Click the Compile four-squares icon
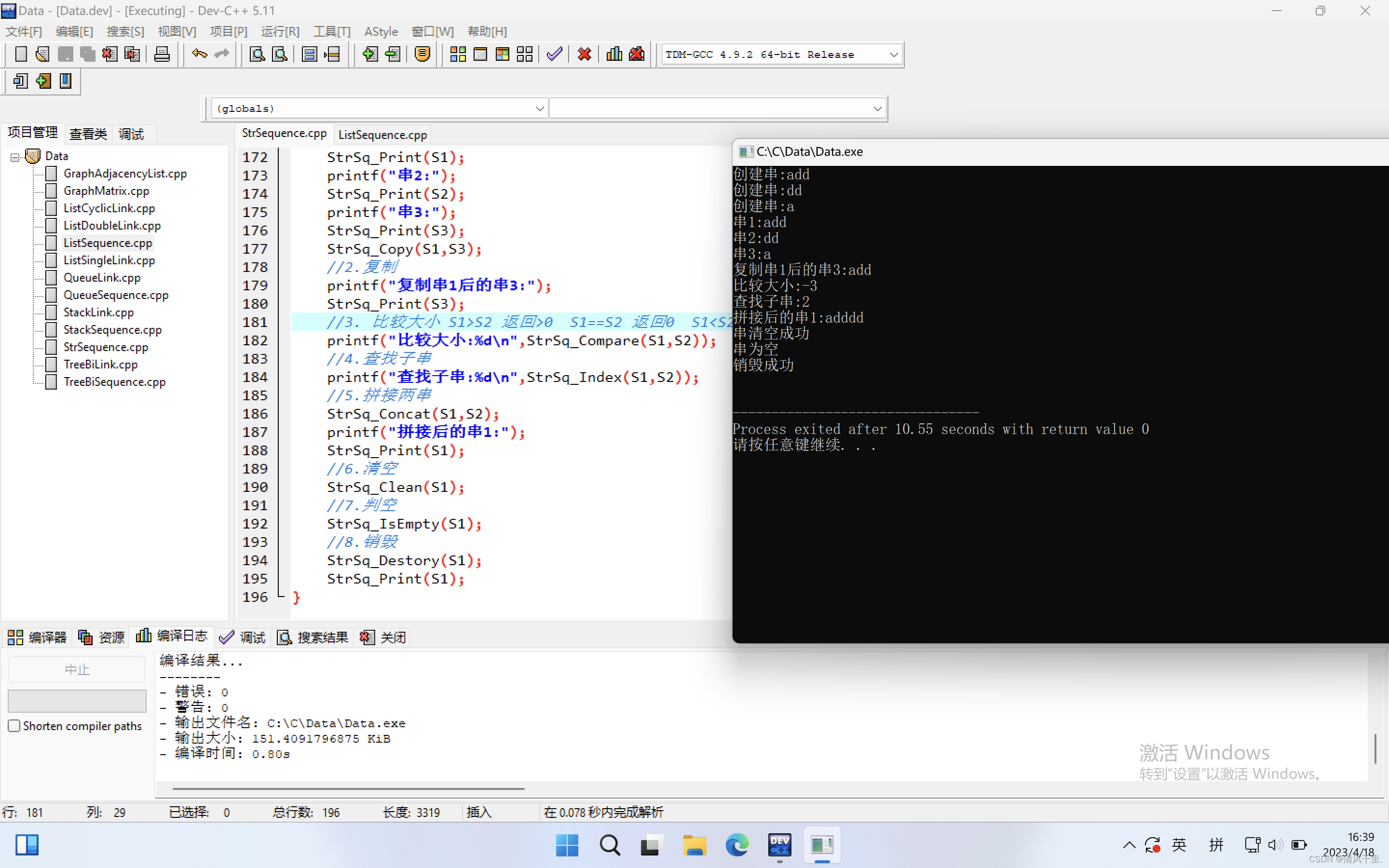1389x868 pixels. coord(457,54)
